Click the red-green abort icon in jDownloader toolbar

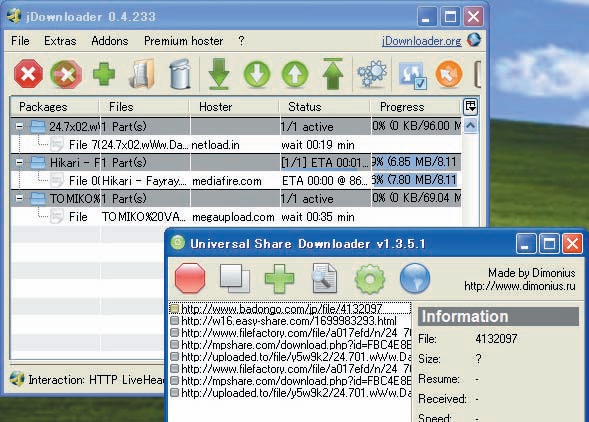pyautogui.click(x=66, y=74)
